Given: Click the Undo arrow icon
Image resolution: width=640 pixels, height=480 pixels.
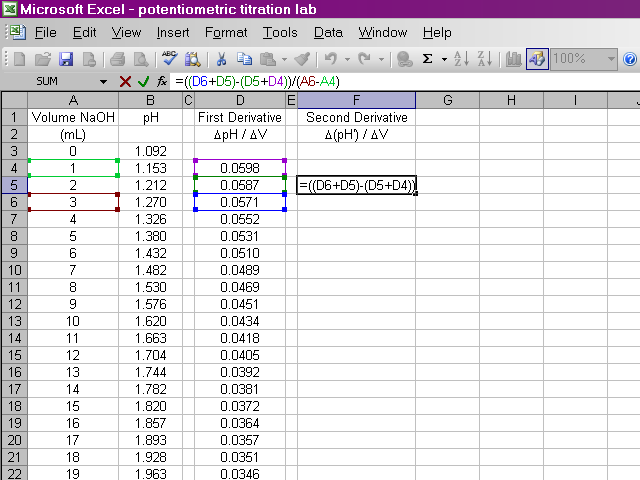Looking at the screenshot, I should pos(331,60).
